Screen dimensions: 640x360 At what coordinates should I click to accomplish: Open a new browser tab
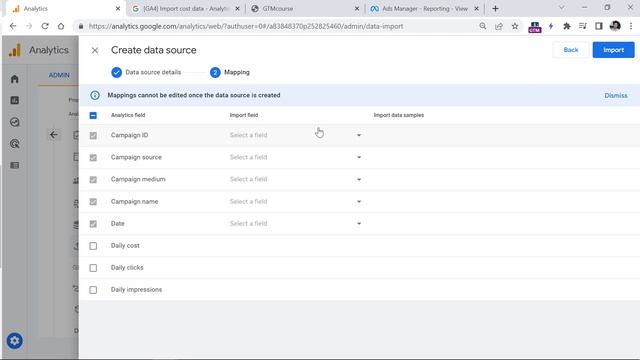pos(495,9)
